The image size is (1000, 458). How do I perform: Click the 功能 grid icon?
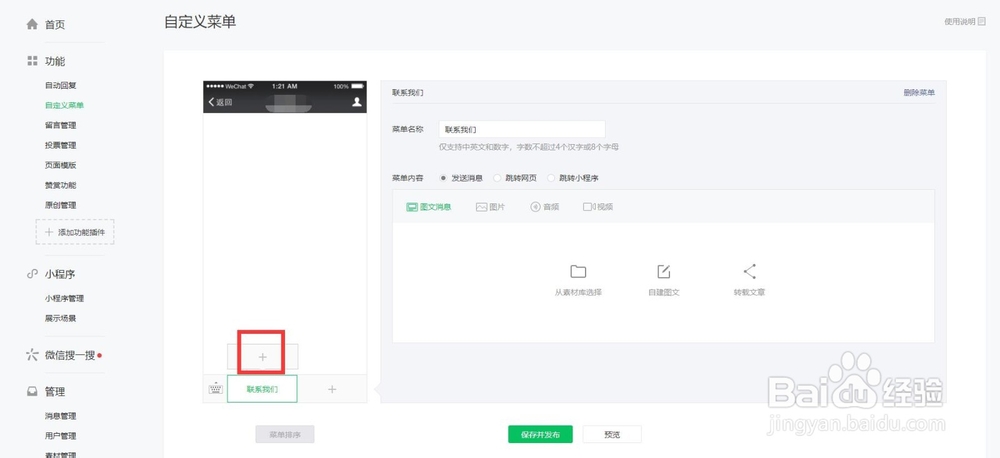click(x=32, y=61)
